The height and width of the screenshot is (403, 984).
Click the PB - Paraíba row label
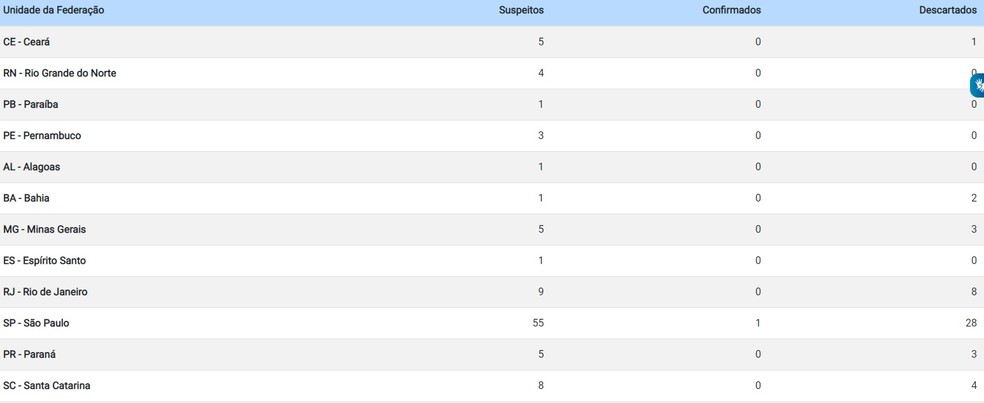(31, 104)
